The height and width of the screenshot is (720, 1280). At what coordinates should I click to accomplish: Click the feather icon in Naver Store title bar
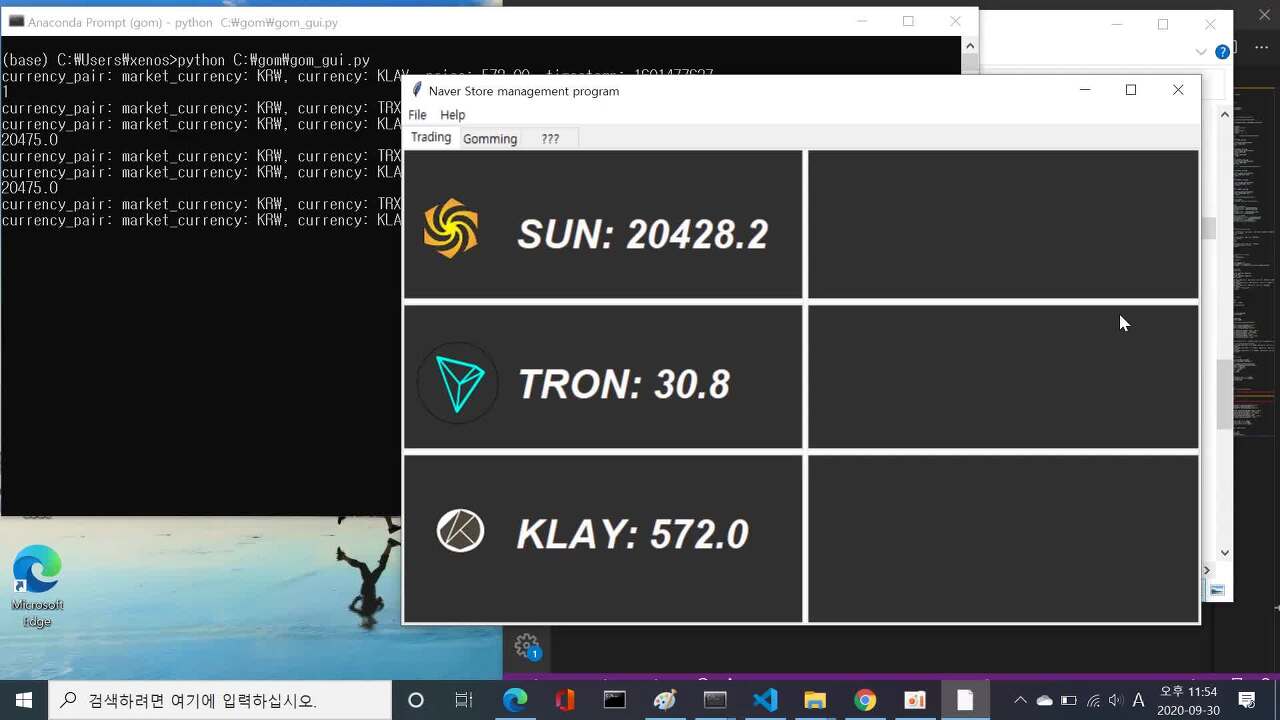tap(417, 90)
